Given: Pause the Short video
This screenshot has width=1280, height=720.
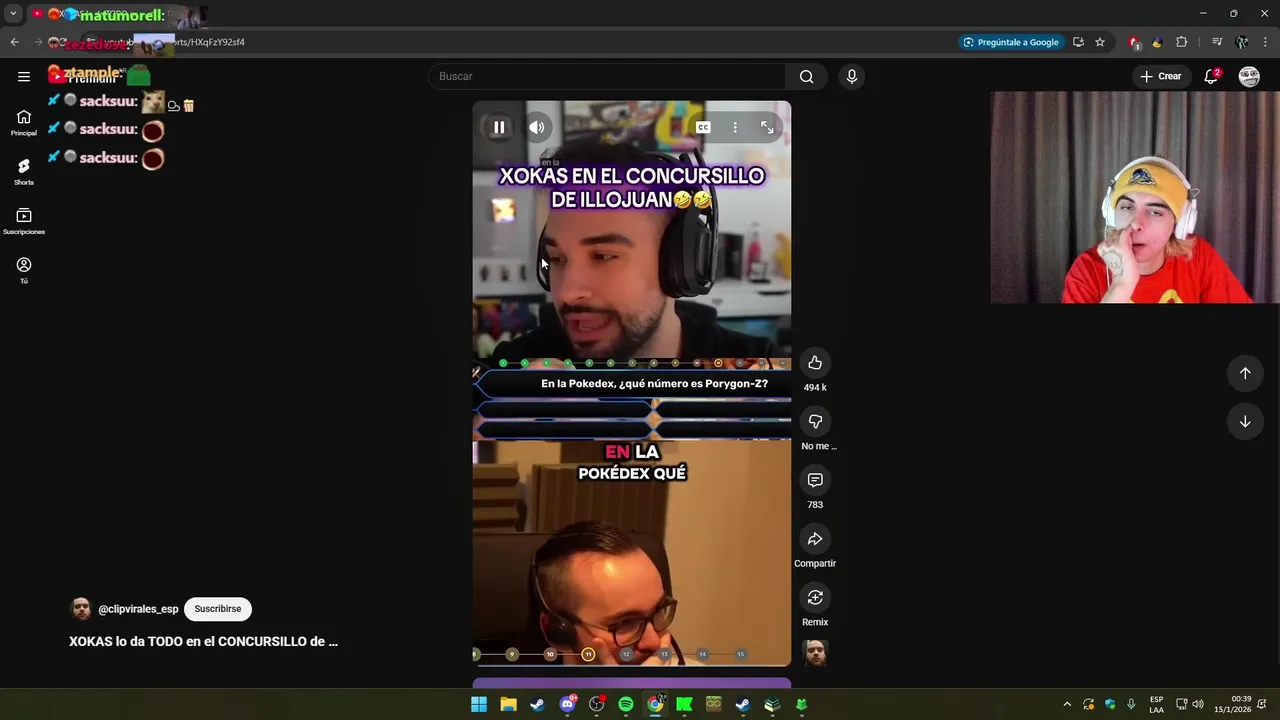Looking at the screenshot, I should coord(499,127).
